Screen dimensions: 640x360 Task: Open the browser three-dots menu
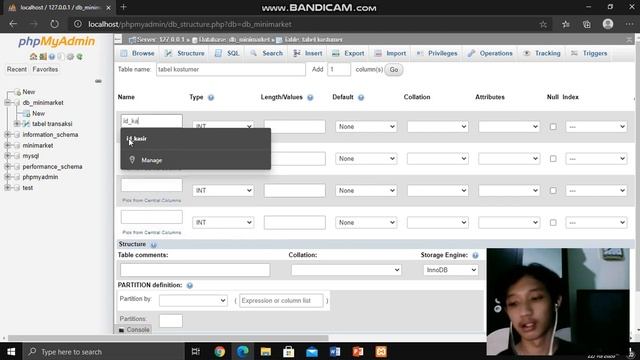pyautogui.click(x=629, y=24)
